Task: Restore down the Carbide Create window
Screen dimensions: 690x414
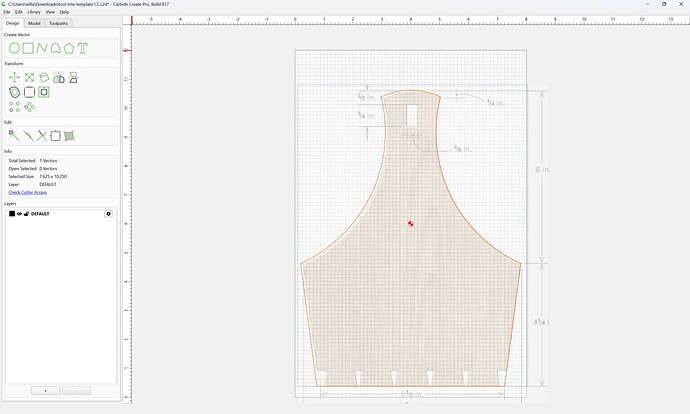Action: pyautogui.click(x=664, y=4)
